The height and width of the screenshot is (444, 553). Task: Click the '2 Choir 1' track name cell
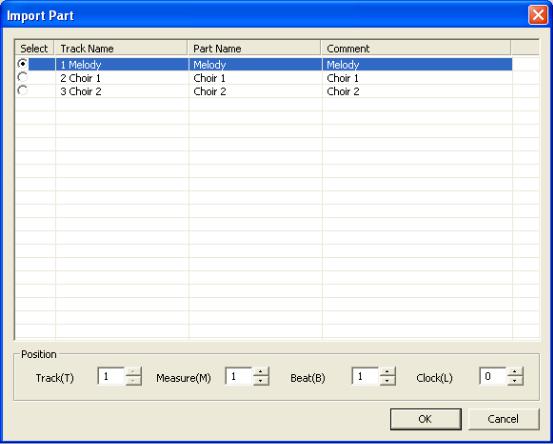coord(122,78)
